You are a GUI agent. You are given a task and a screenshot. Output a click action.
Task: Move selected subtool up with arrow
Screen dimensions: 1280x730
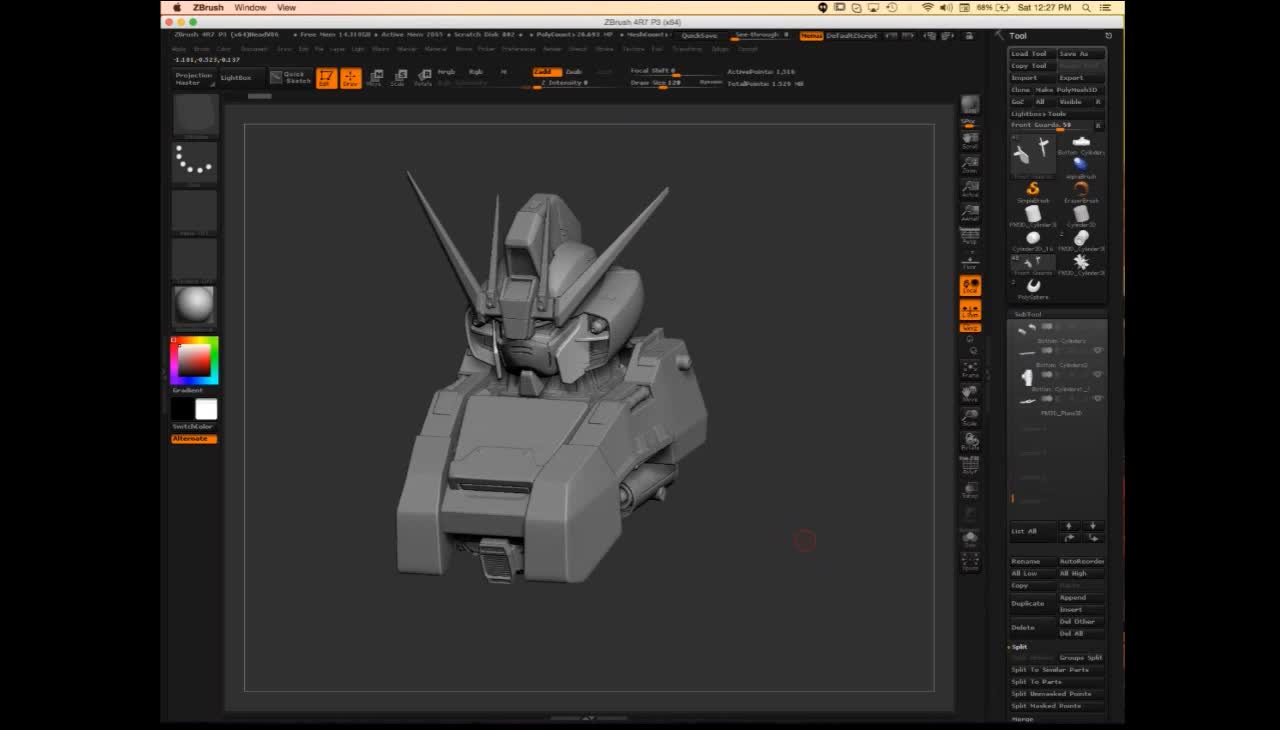tap(1069, 525)
